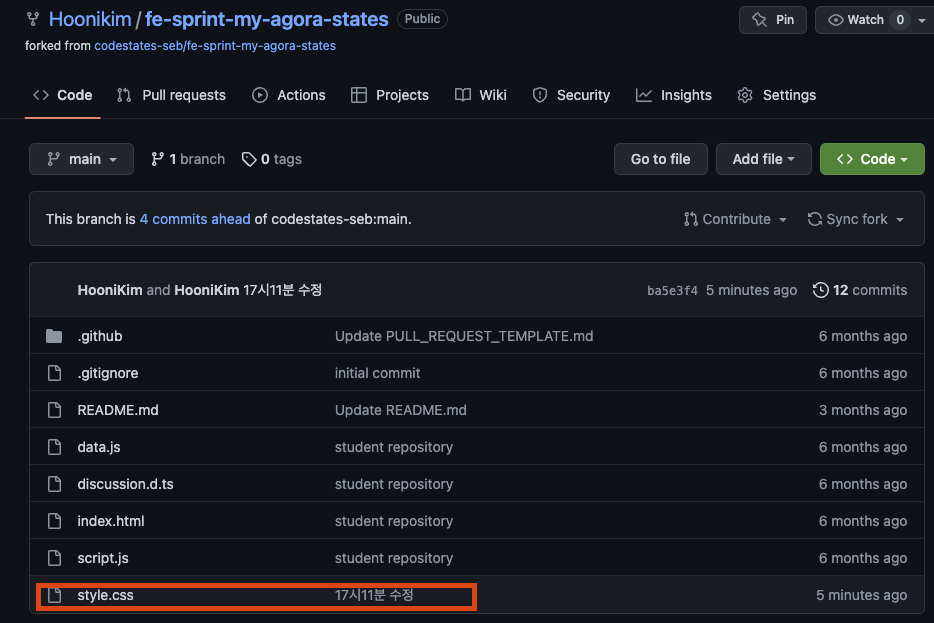934x623 pixels.
Task: Expand the Contribute dropdown
Action: (735, 219)
